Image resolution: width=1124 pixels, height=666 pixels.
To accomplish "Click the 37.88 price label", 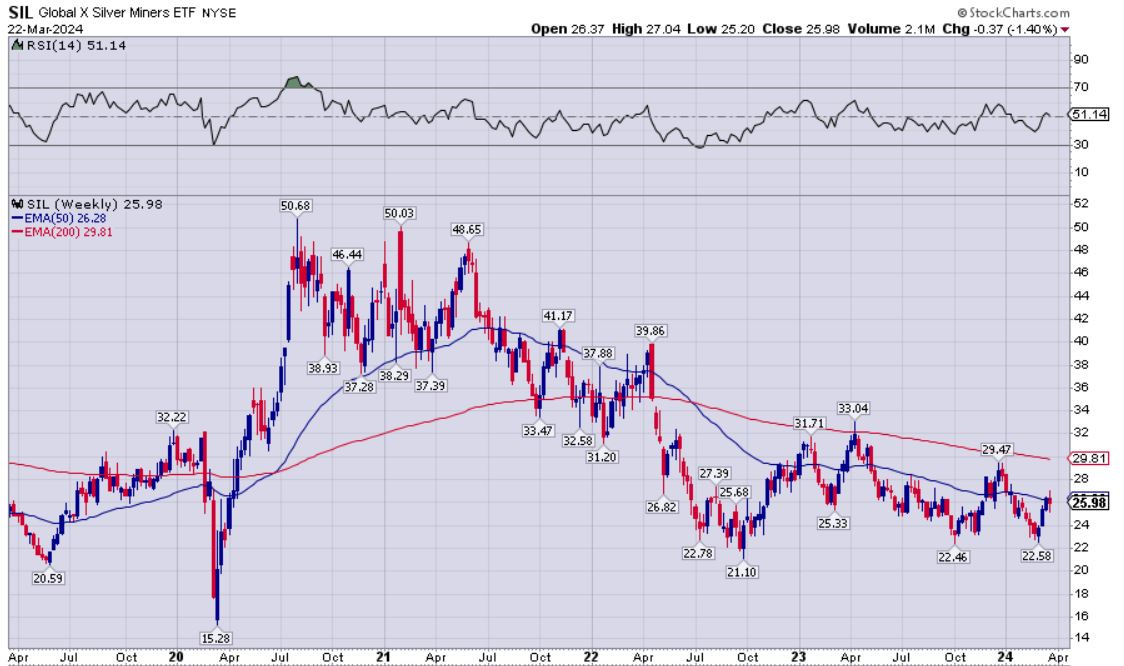I will coord(598,353).
